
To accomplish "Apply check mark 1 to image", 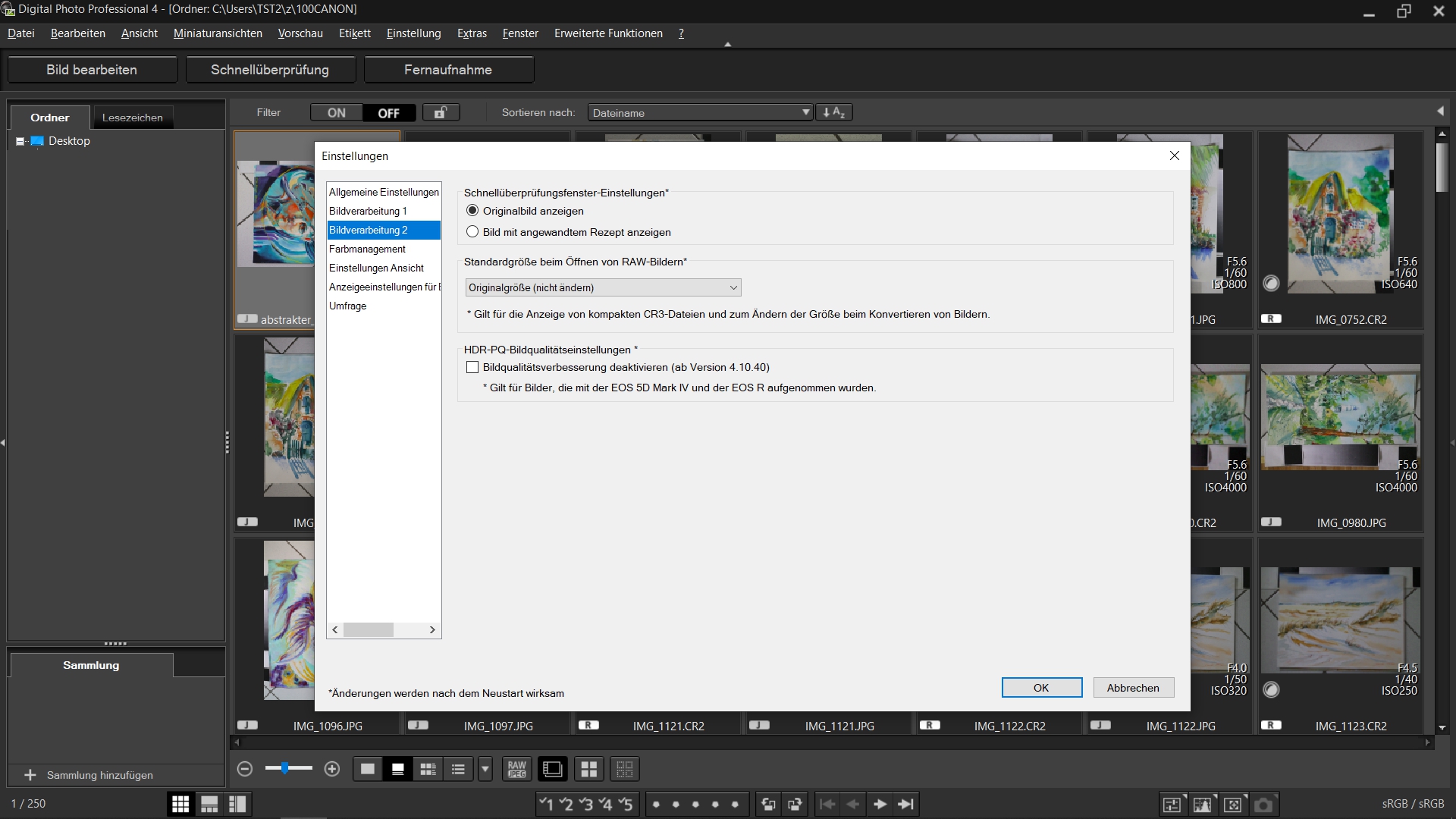I will coord(546,804).
